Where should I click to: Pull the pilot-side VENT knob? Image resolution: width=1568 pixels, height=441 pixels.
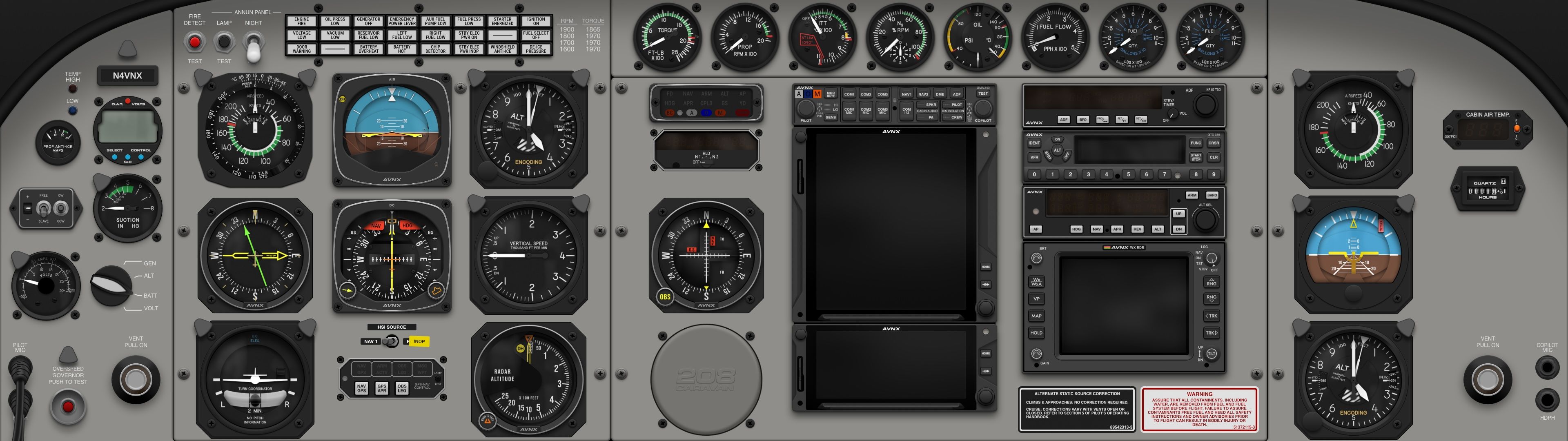(x=135, y=379)
